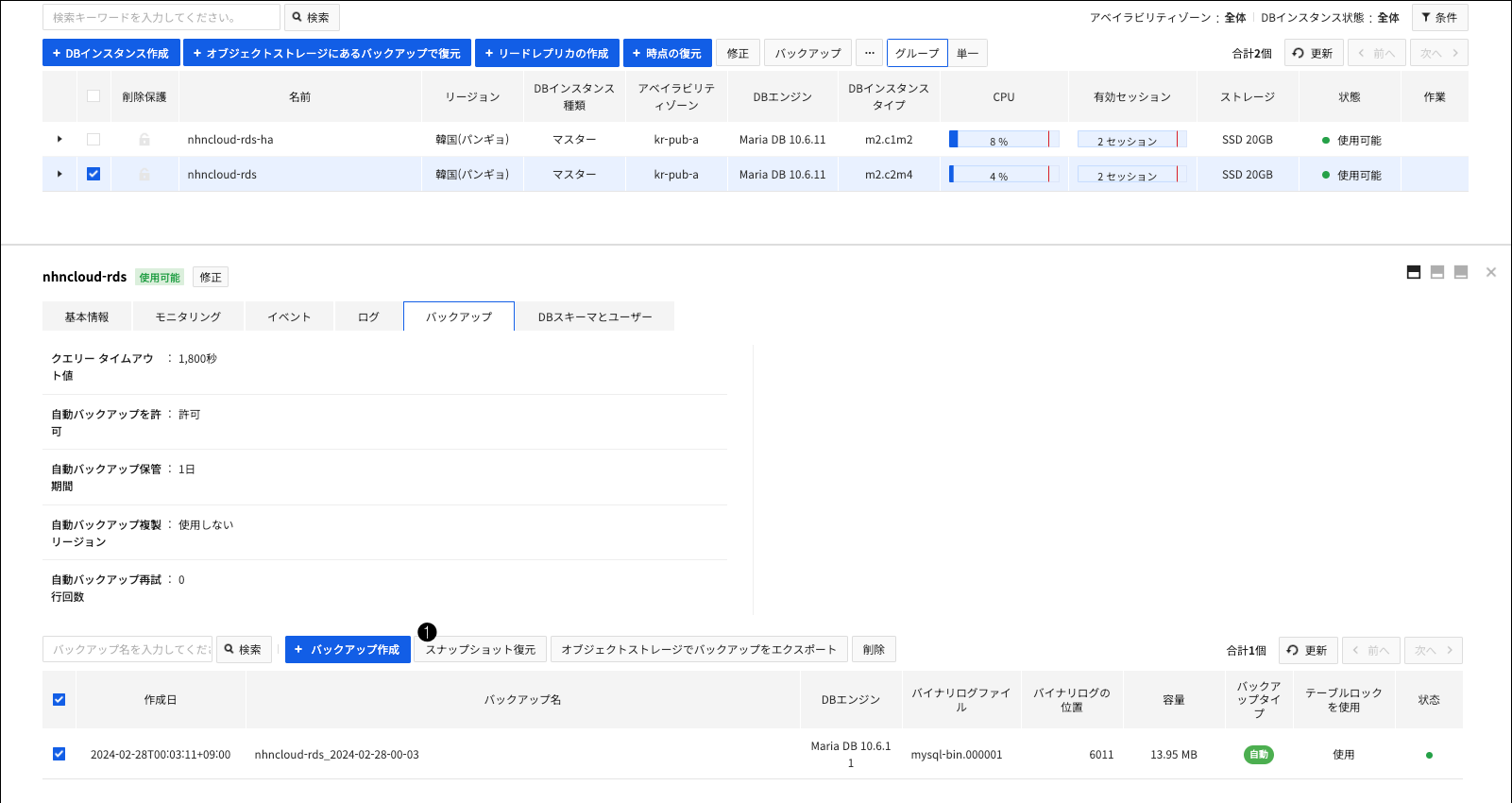Click mysql-bin.000001 binary log cell

[x=957, y=755]
